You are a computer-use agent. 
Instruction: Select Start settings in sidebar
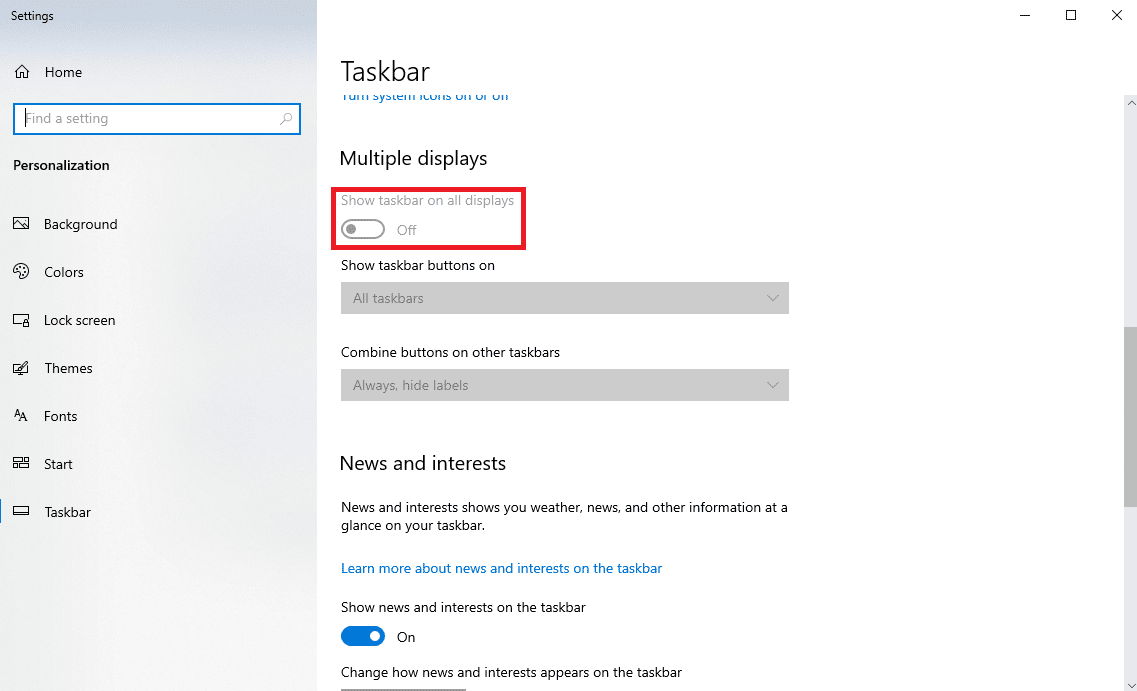pyautogui.click(x=58, y=464)
